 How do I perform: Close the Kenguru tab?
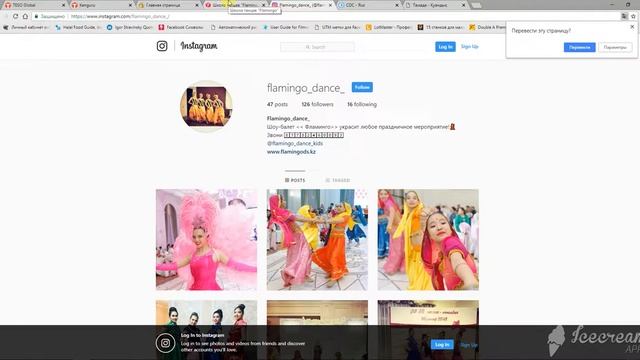pyautogui.click(x=130, y=5)
